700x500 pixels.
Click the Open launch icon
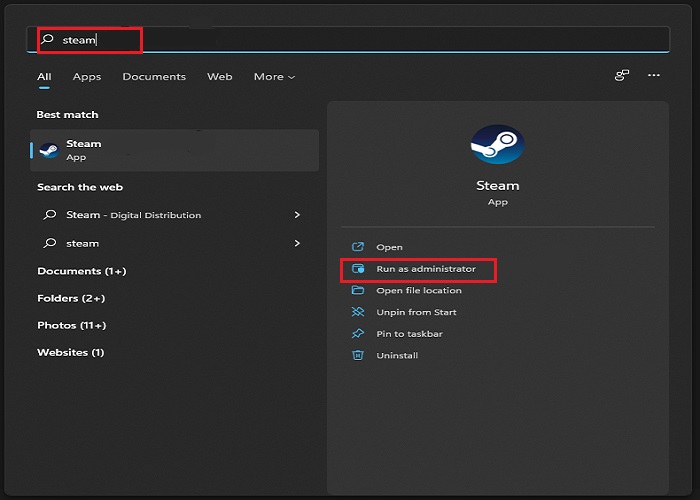click(x=358, y=246)
